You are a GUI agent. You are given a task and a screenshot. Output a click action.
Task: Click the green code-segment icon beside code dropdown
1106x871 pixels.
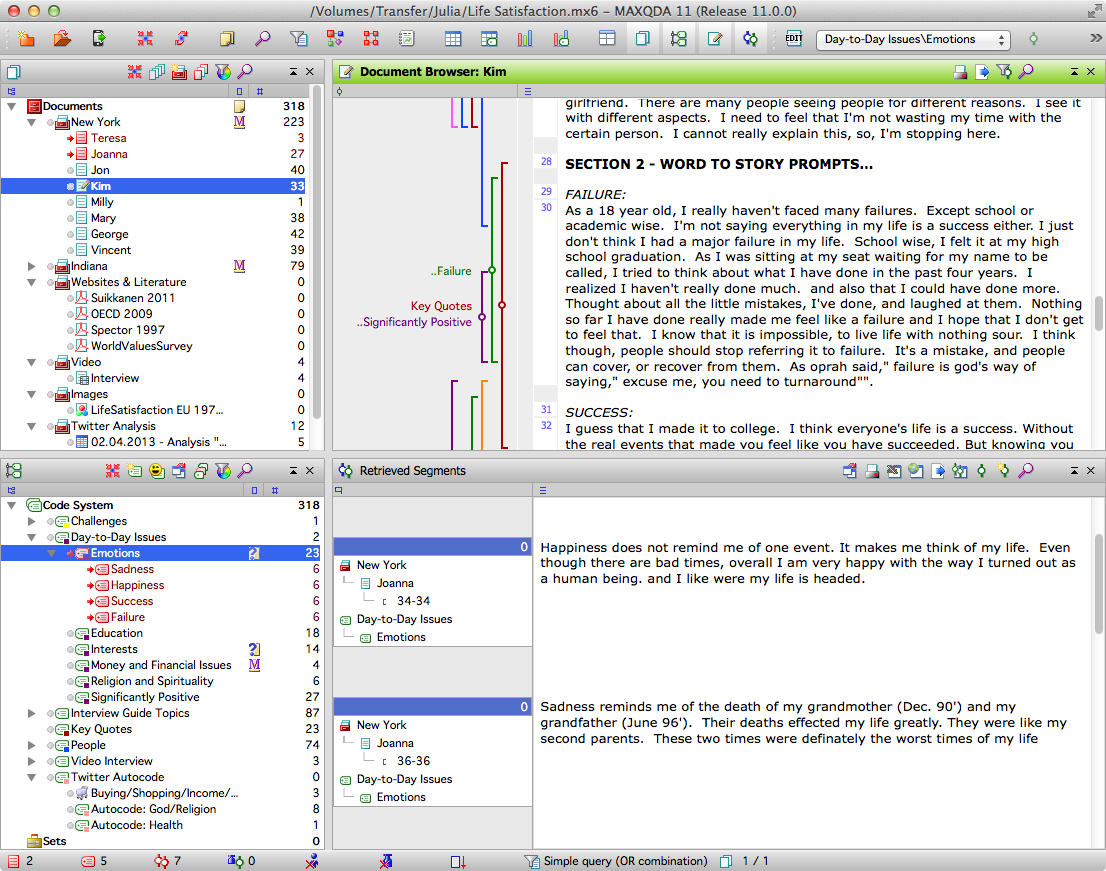click(x=1033, y=39)
